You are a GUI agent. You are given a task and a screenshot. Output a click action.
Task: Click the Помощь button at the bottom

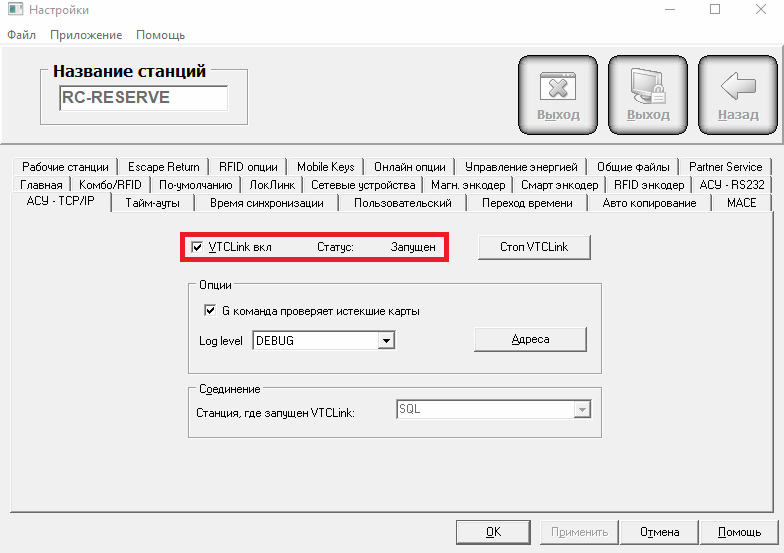point(739,532)
